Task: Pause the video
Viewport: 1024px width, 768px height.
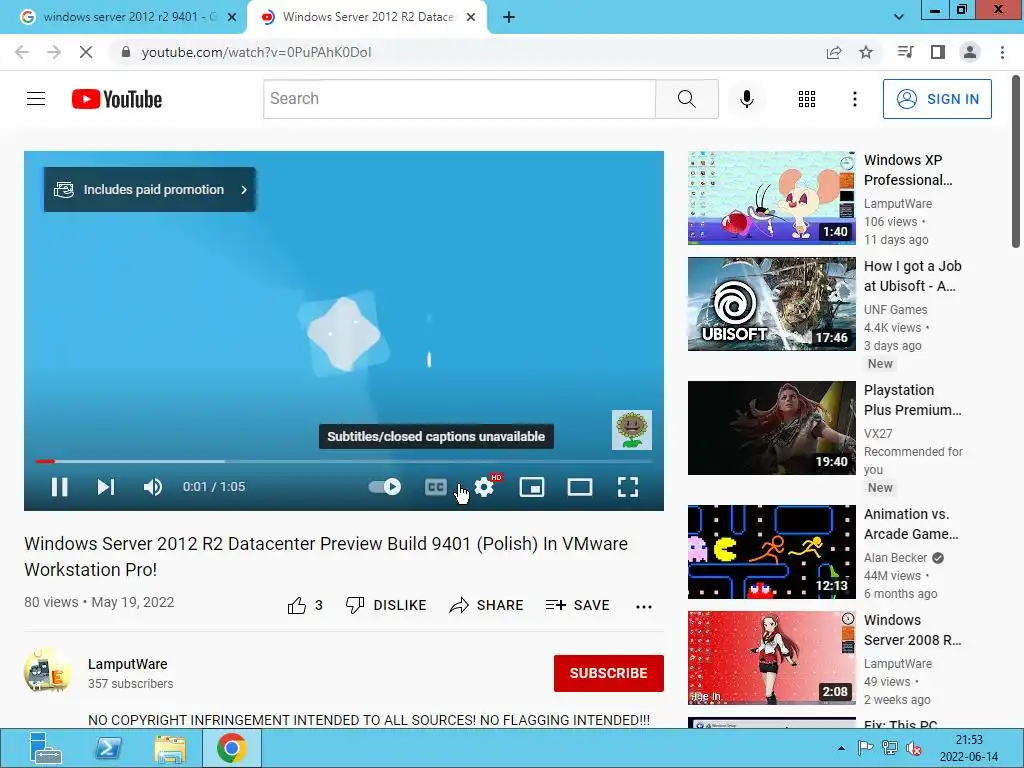Action: pos(59,487)
